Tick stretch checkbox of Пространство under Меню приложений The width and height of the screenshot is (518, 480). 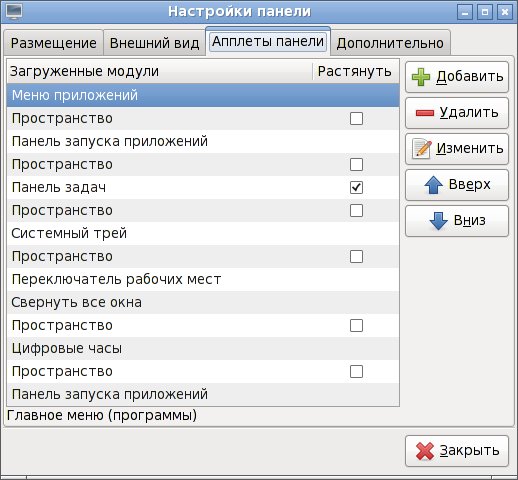click(356, 118)
